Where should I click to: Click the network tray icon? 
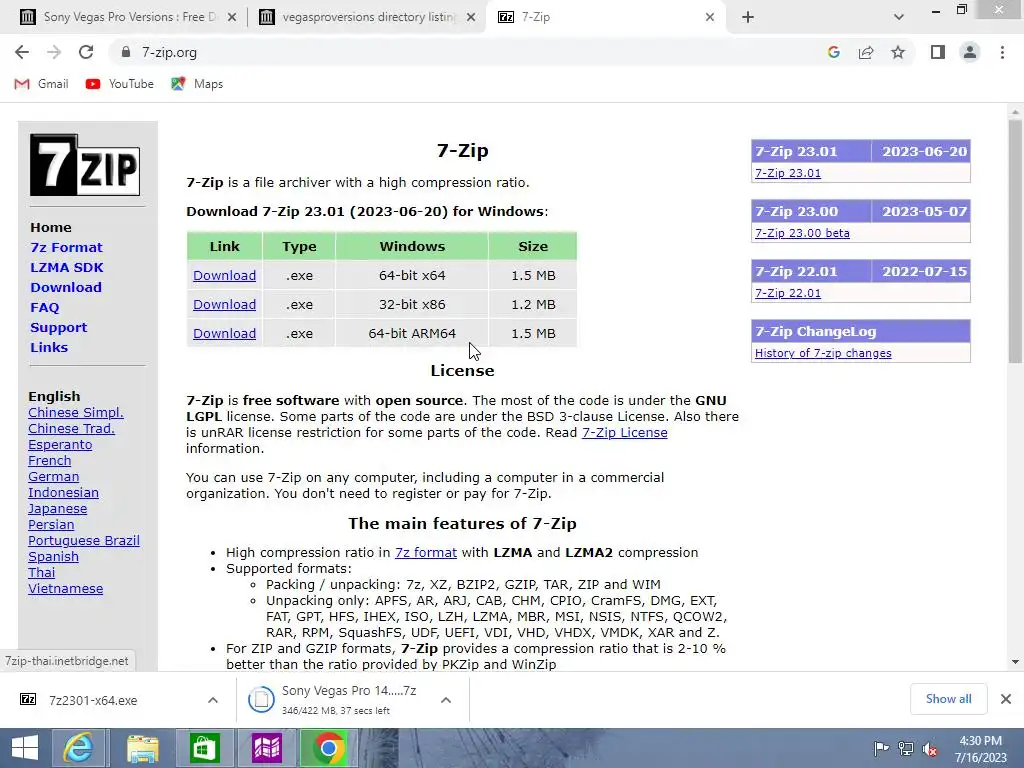pos(905,748)
